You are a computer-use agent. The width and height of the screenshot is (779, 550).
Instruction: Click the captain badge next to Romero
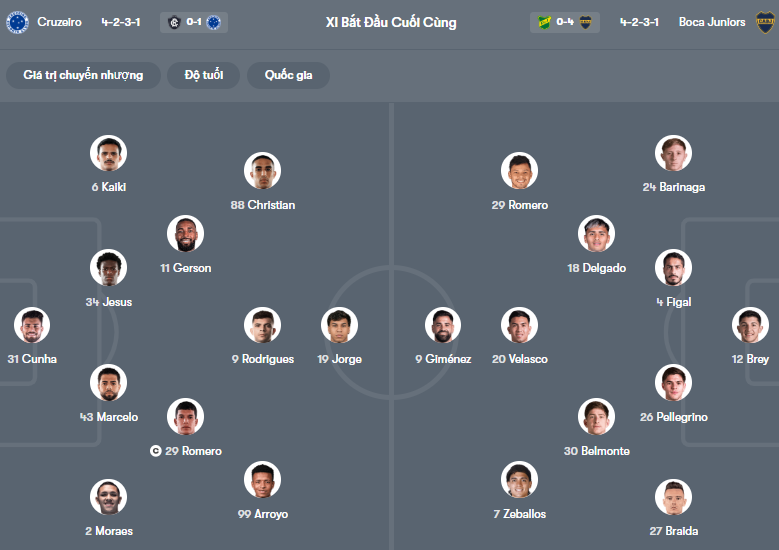[x=155, y=451]
